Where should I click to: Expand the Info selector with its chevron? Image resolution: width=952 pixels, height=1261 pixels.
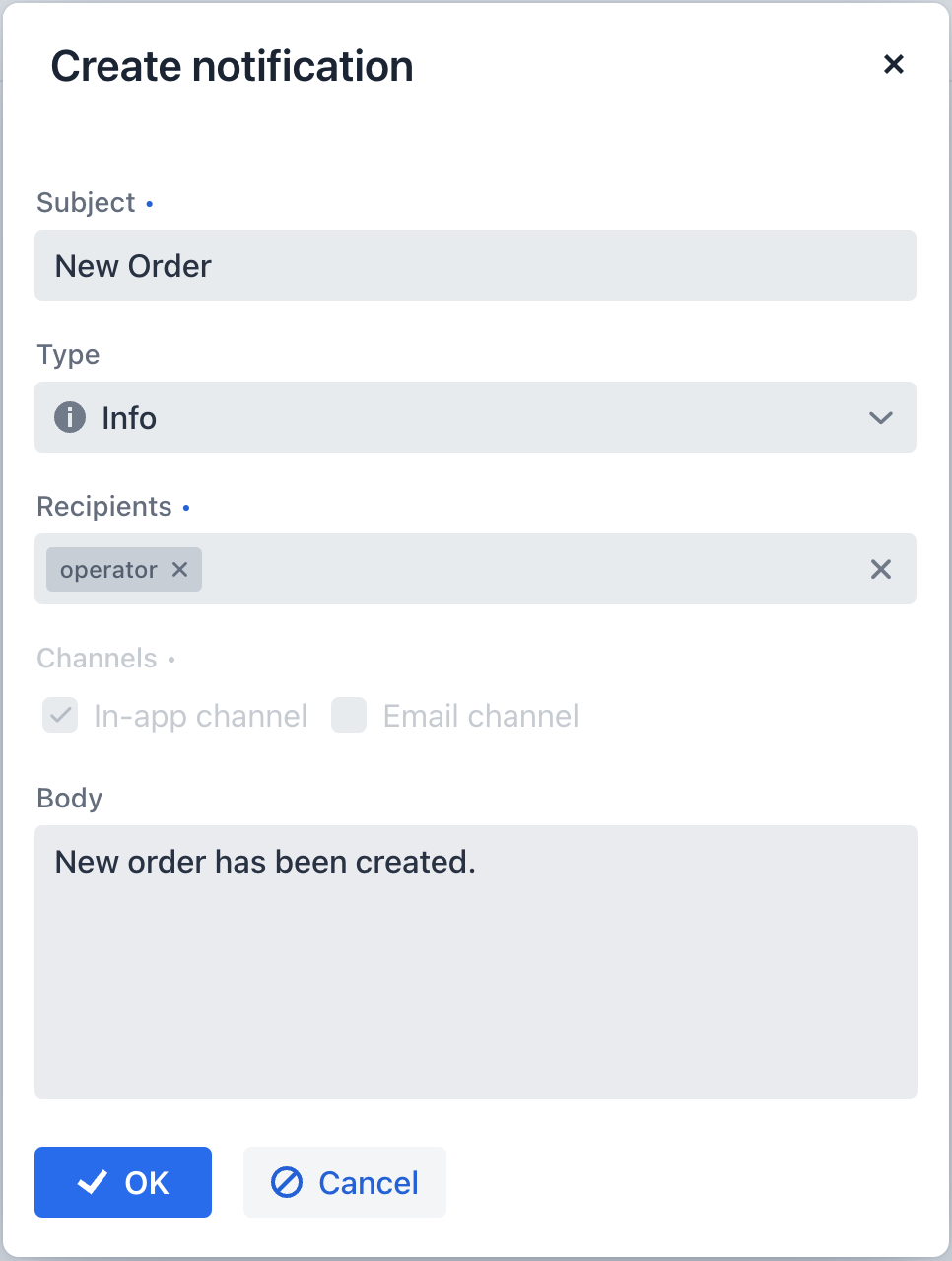pyautogui.click(x=880, y=417)
